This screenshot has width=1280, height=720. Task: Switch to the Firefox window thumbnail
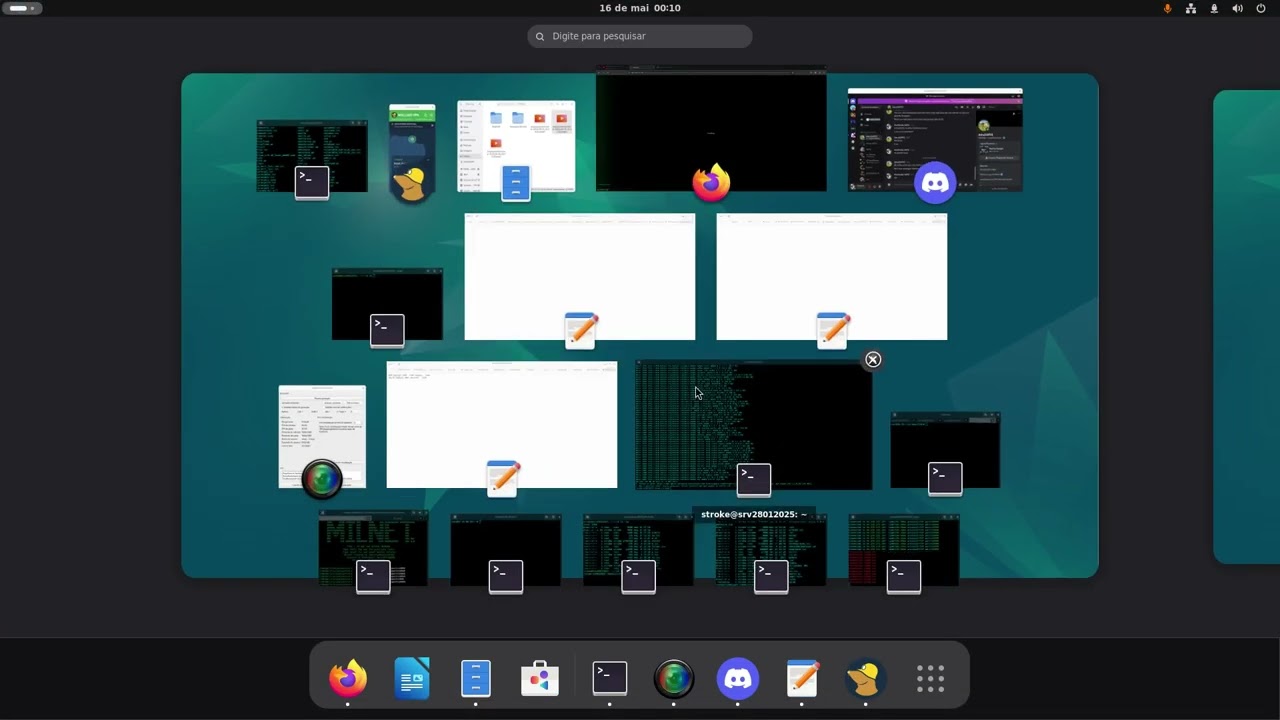coord(711,128)
